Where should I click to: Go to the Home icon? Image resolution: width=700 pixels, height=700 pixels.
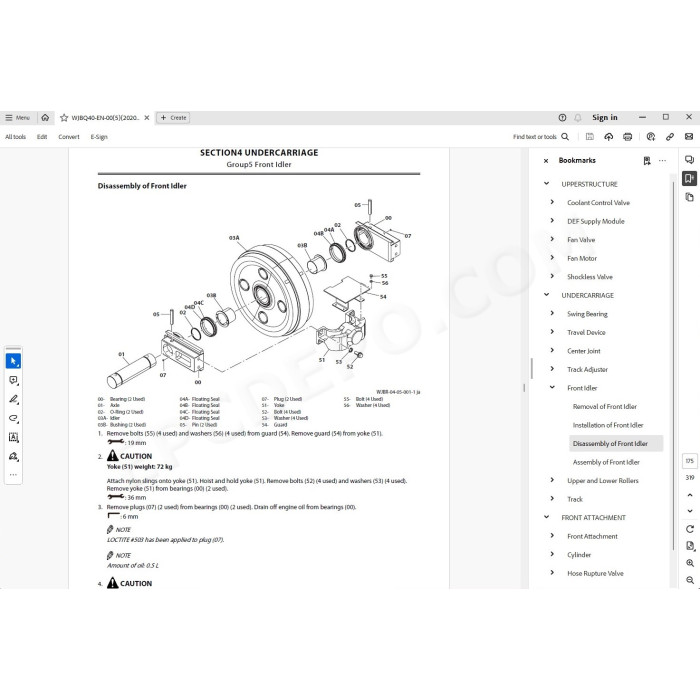45,118
